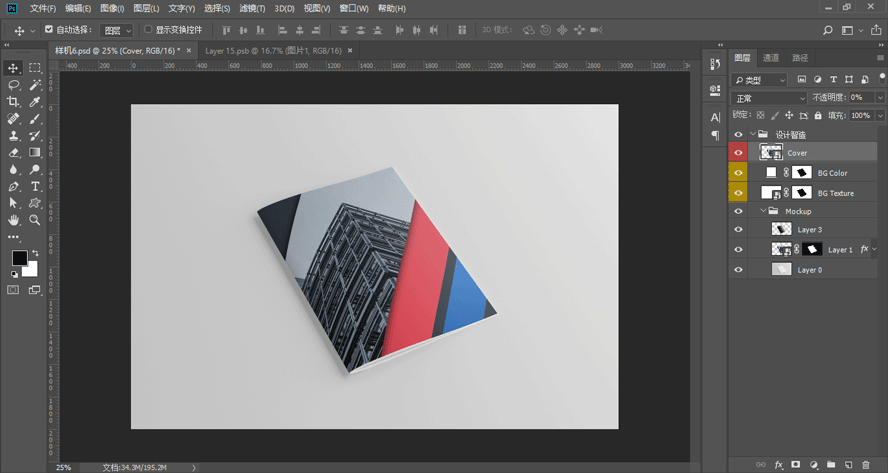The height and width of the screenshot is (473, 888).
Task: Select the Horizontal Type tool
Action: point(35,186)
